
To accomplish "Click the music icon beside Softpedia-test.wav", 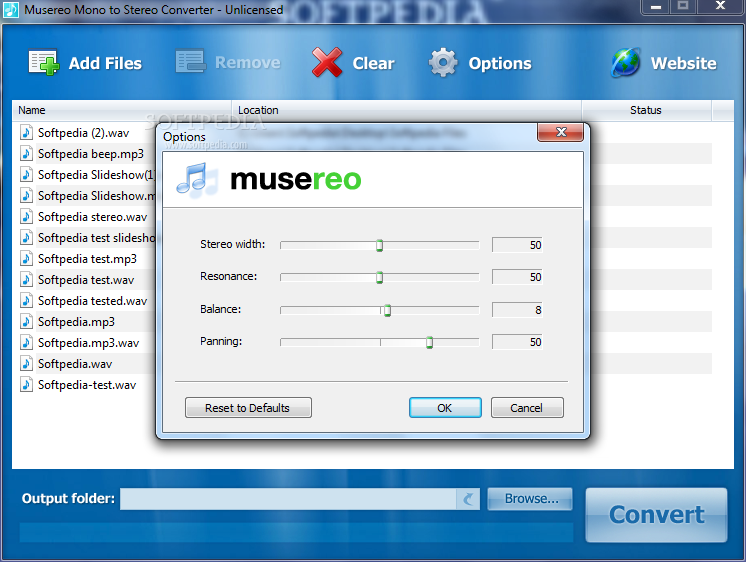I will tap(27, 385).
